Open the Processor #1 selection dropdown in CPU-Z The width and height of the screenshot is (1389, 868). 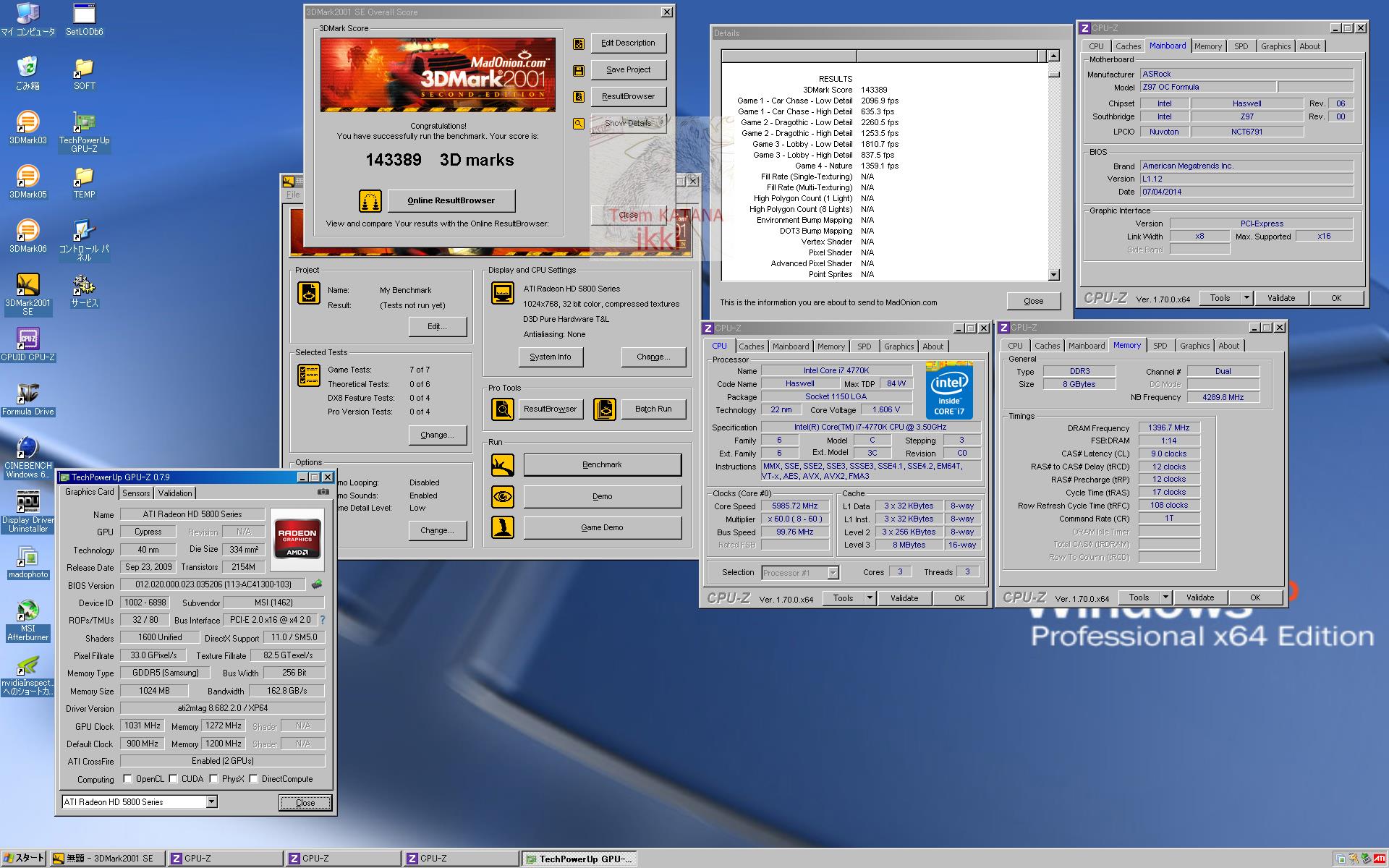coord(833,573)
